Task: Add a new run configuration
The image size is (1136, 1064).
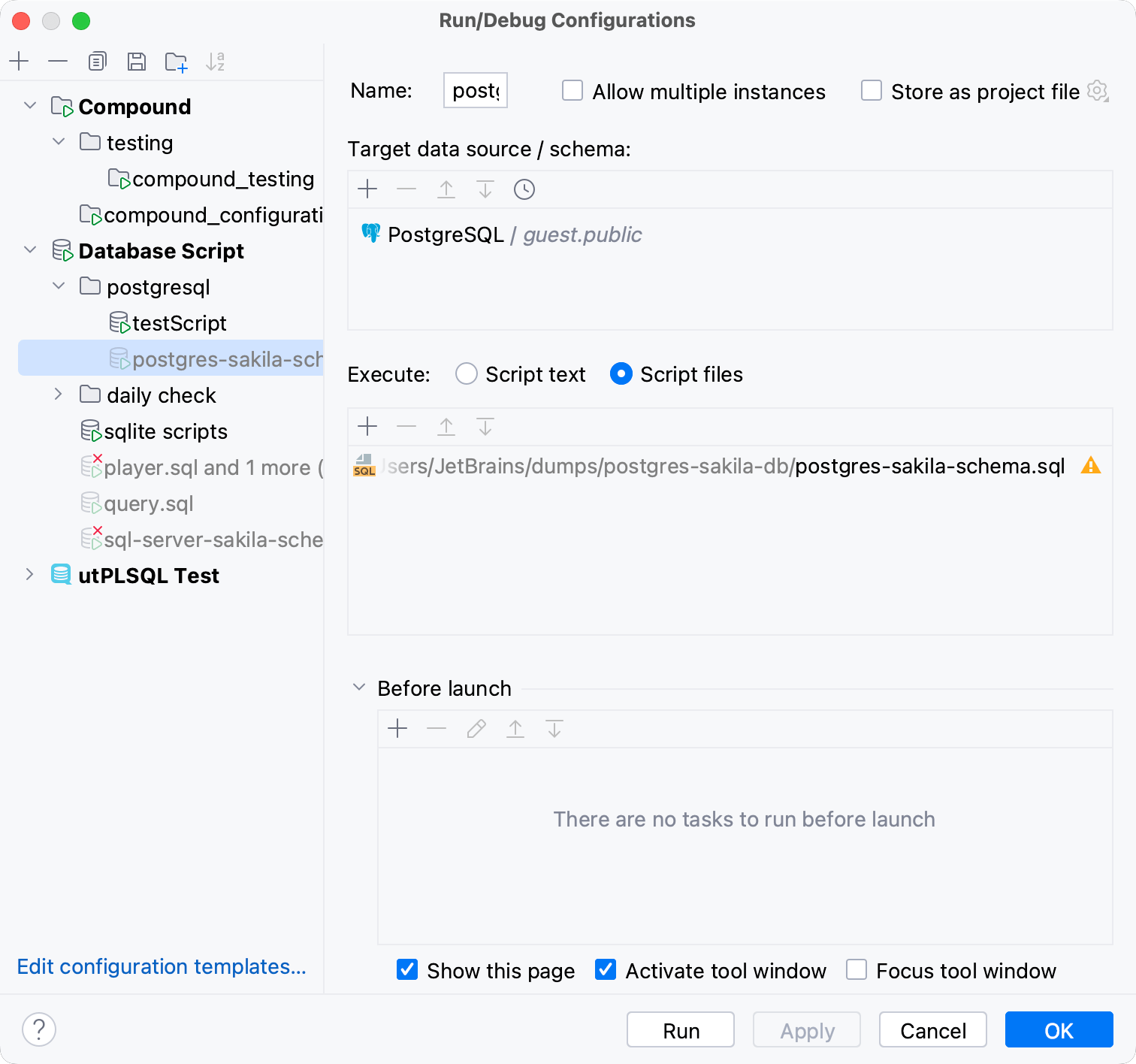Action: (19, 61)
